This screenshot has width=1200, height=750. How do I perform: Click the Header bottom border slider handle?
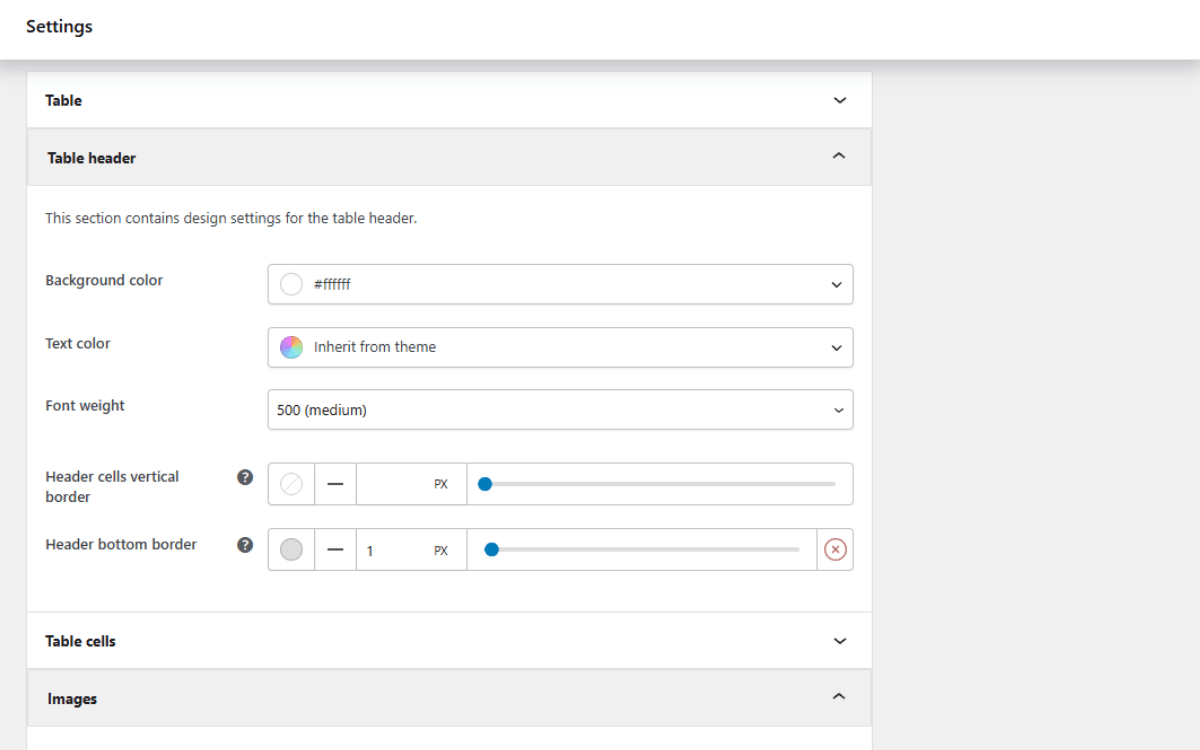pos(491,549)
